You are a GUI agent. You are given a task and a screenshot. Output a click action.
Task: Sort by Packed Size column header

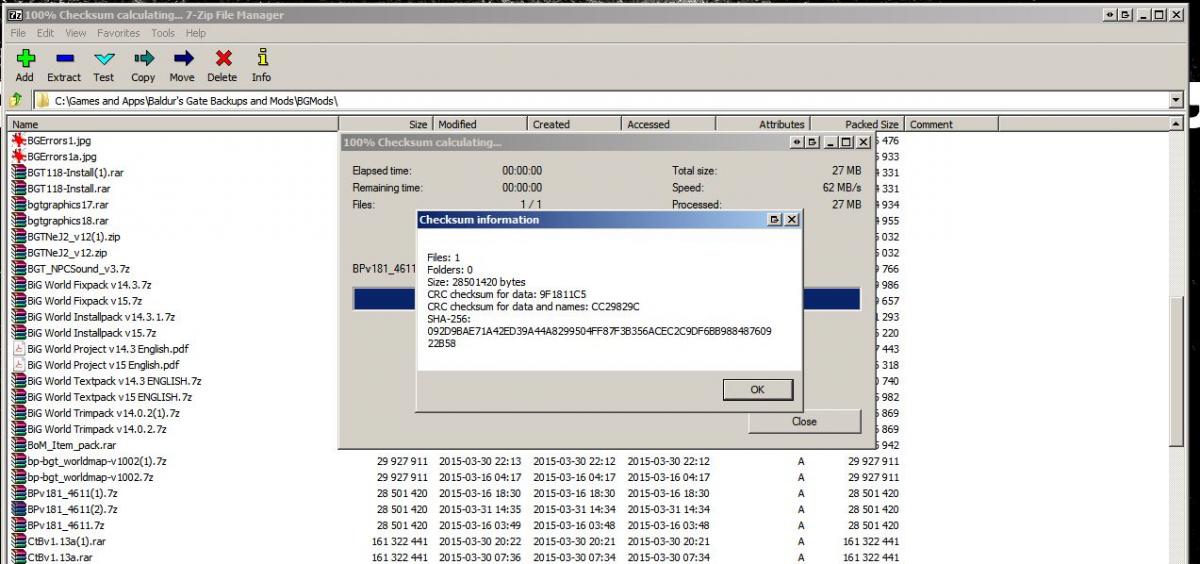point(857,124)
